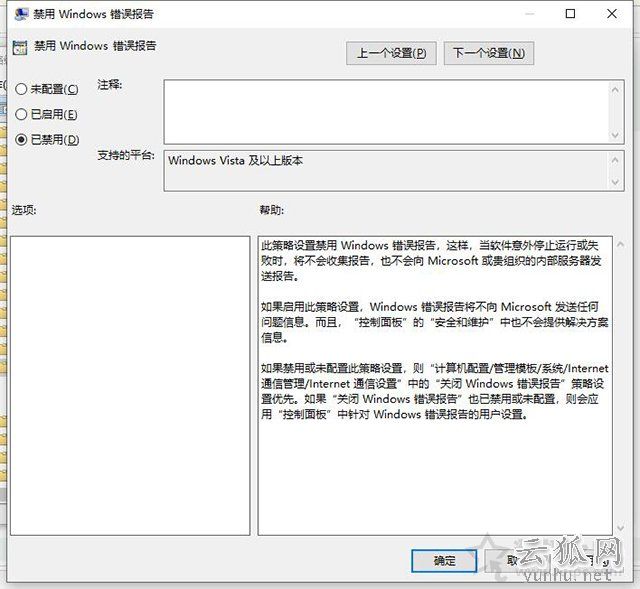Click the text Windows Vista 及以上版本

pyautogui.click(x=235, y=160)
